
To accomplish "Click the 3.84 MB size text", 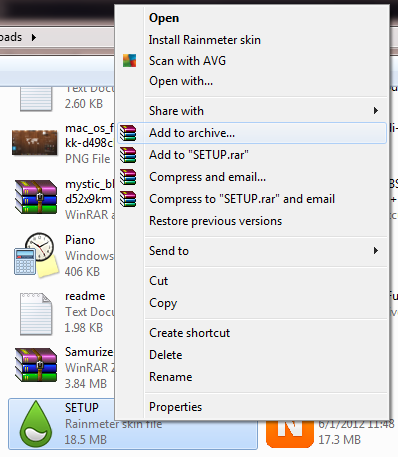I will 86,384.
